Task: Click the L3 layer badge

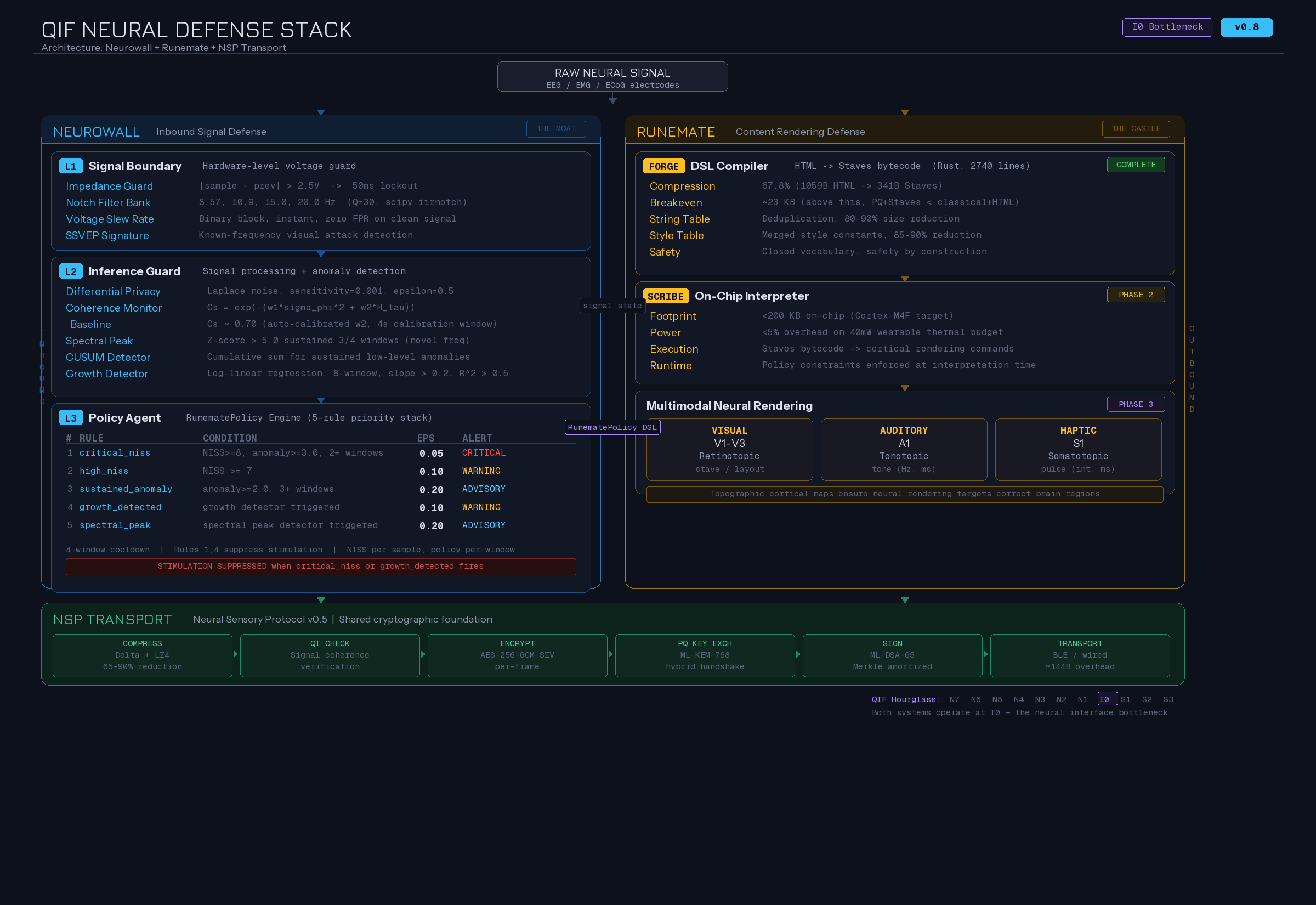Action: (x=70, y=418)
